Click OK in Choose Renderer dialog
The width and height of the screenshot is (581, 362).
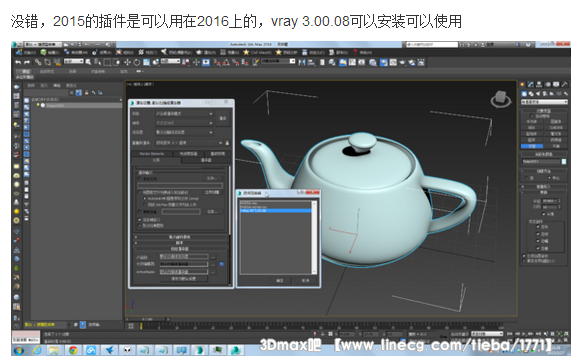click(x=280, y=280)
